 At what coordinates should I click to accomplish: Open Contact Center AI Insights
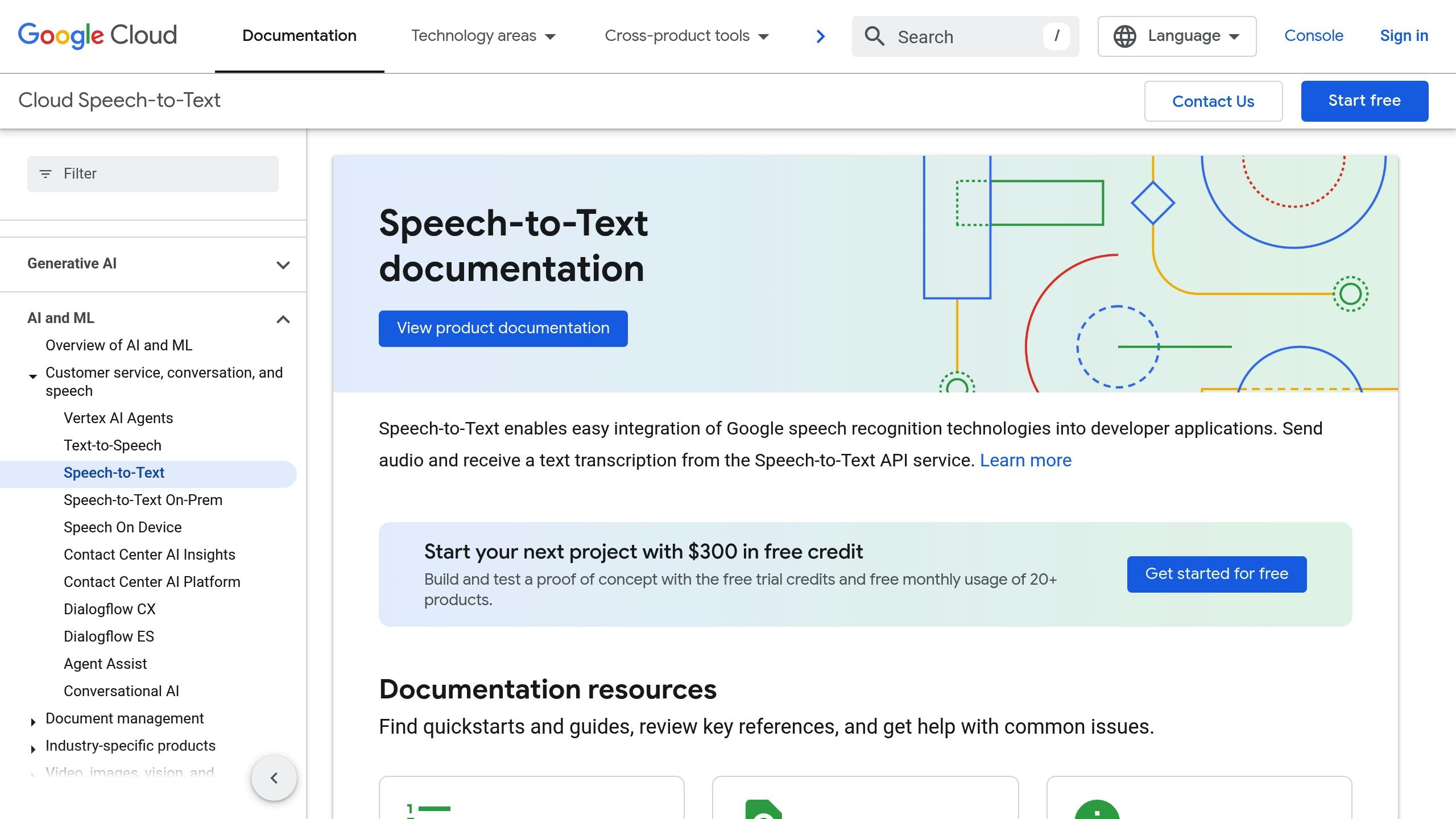coord(150,555)
